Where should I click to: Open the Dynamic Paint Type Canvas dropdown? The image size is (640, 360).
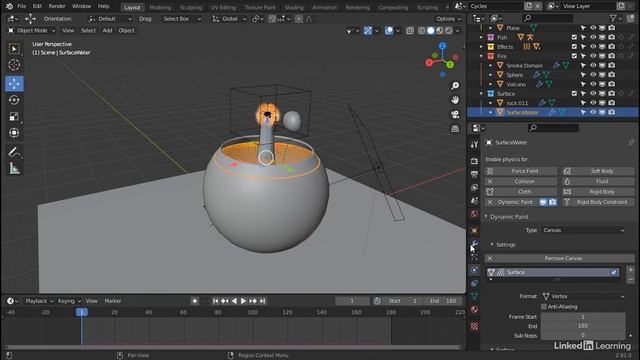click(583, 230)
